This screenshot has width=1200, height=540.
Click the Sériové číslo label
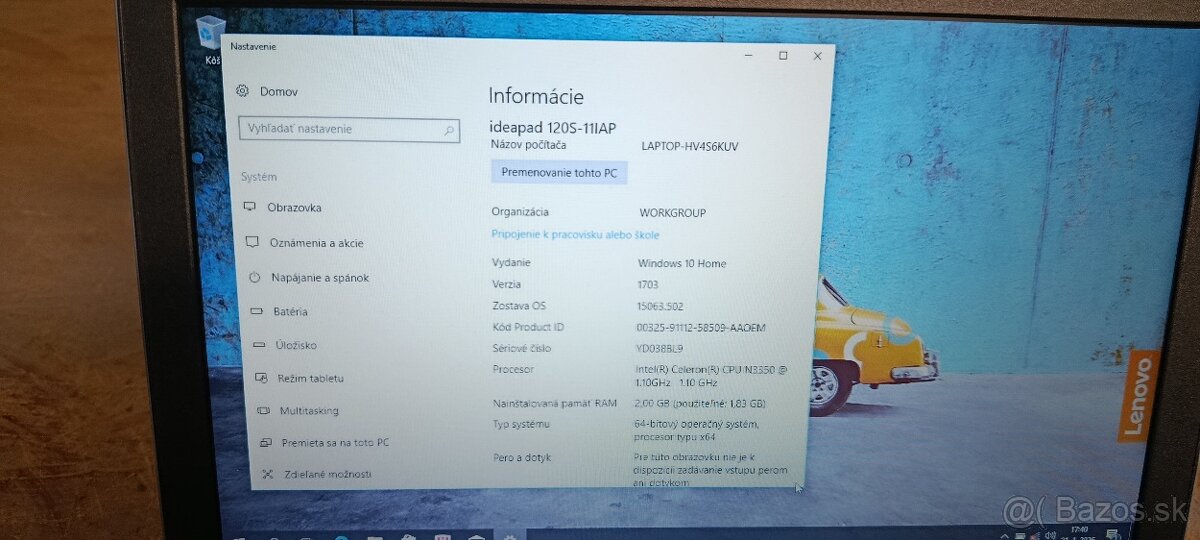point(522,349)
